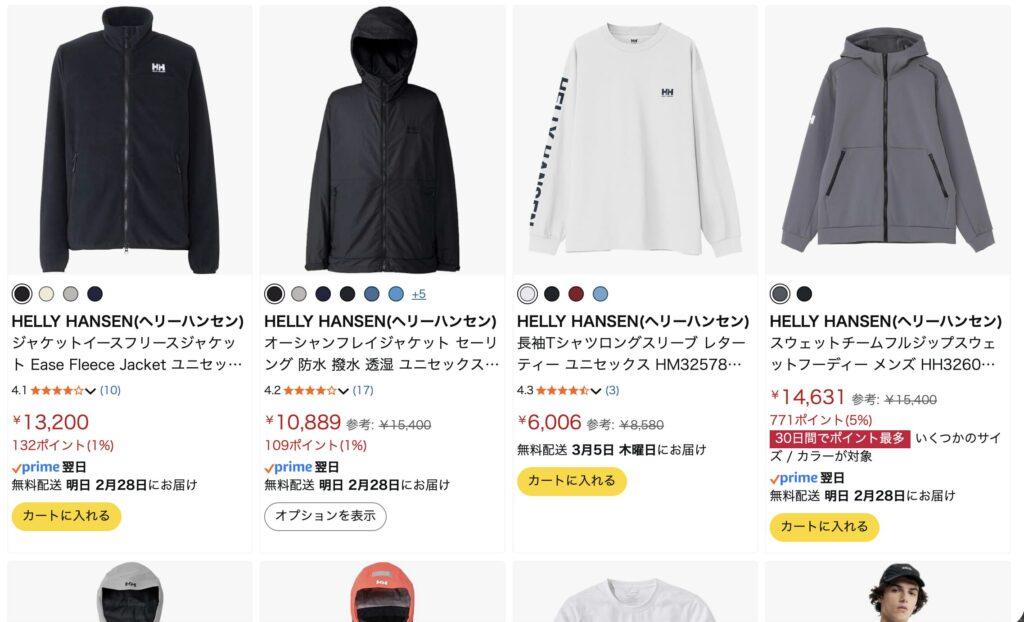
Task: Choose the black swatch under the gray sweat hoodie
Action: tap(804, 294)
